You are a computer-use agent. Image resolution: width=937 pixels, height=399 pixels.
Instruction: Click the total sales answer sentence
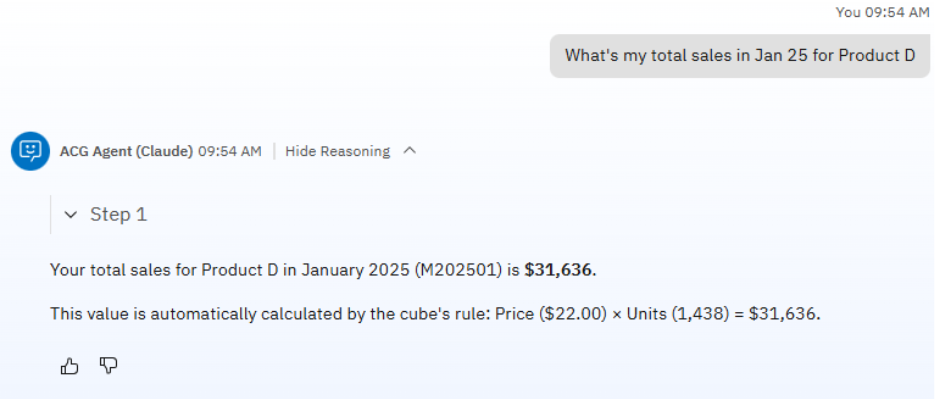[323, 270]
